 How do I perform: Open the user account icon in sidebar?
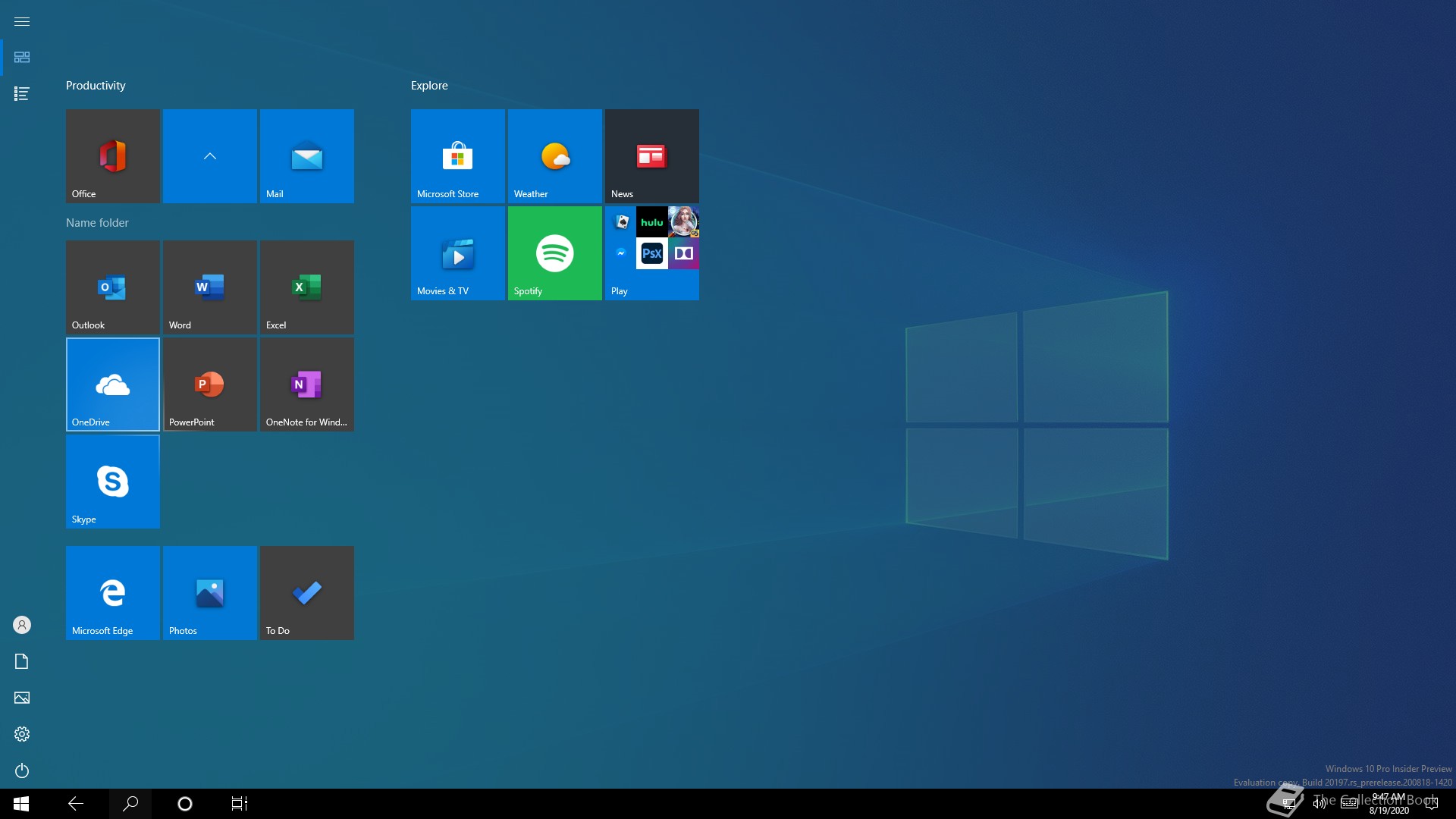pyautogui.click(x=22, y=625)
